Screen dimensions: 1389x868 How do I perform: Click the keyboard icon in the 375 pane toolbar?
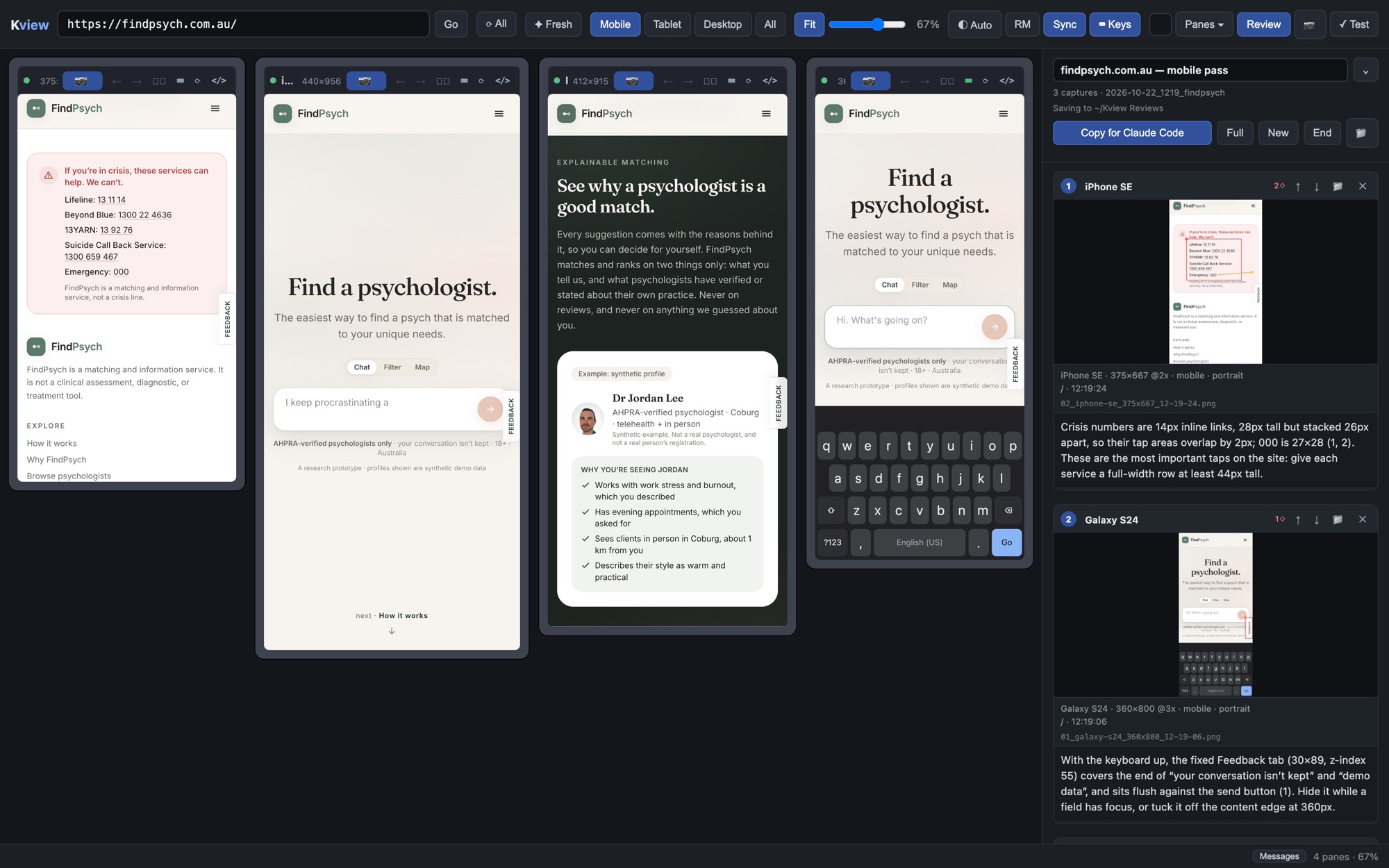(180, 81)
